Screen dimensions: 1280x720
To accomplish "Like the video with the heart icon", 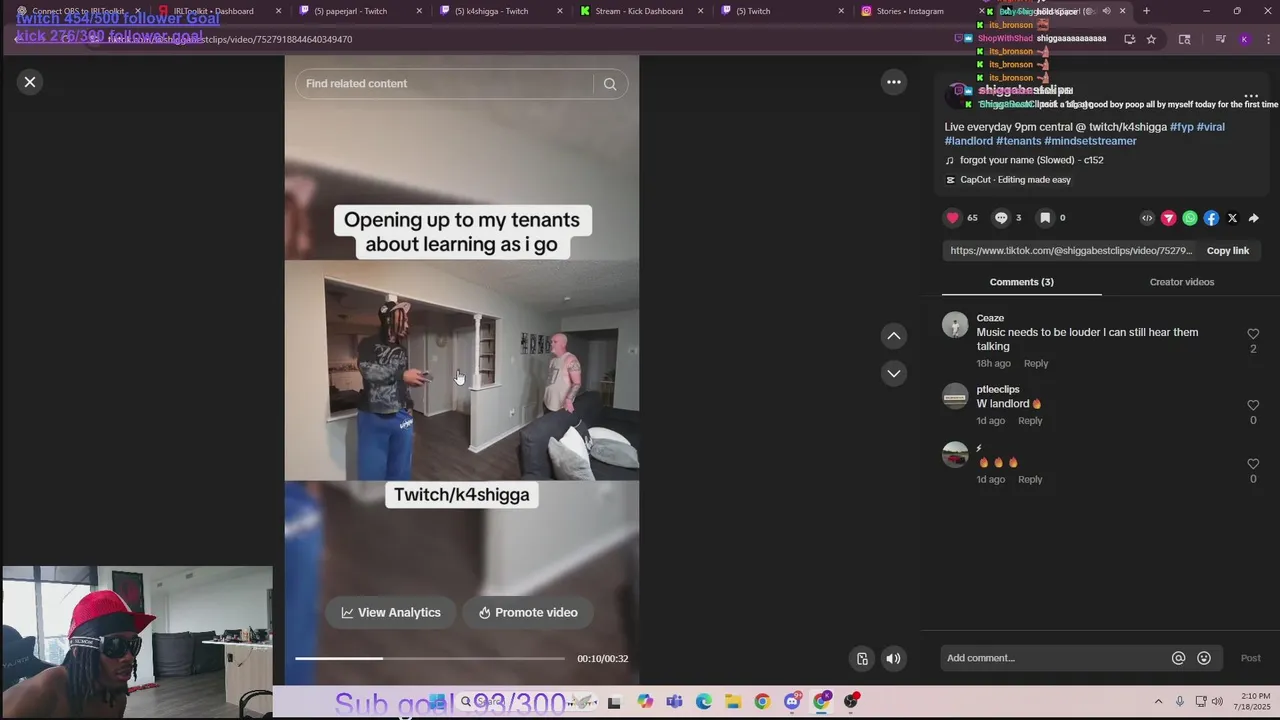I will click(x=952, y=218).
